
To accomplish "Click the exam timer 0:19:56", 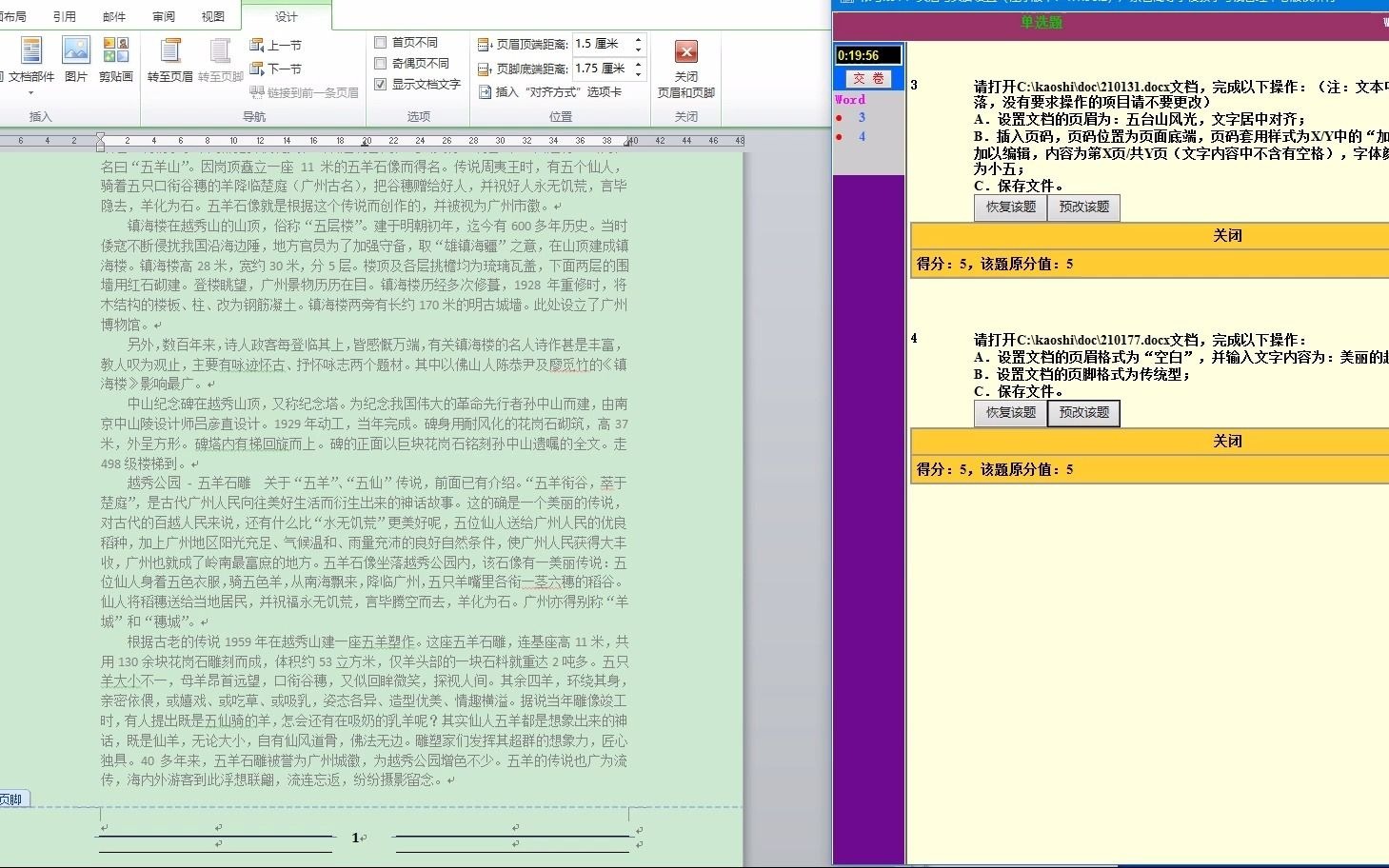I will click(x=868, y=55).
